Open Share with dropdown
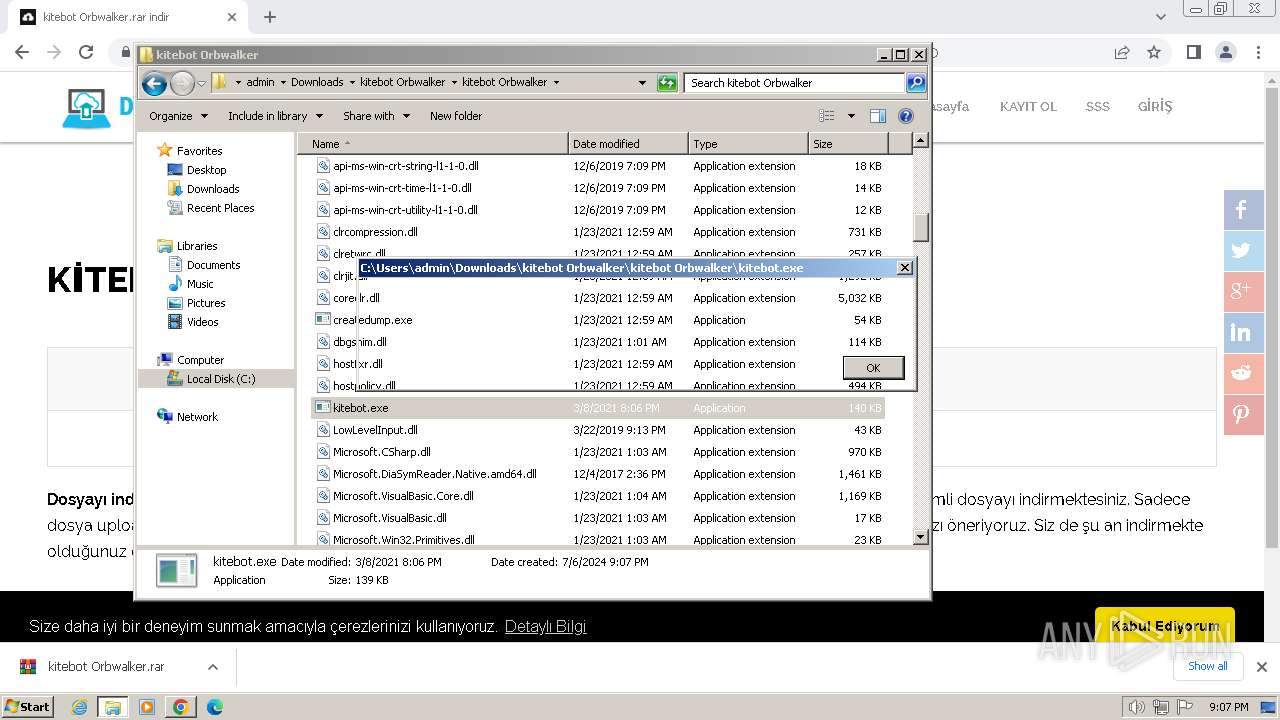1280x720 pixels. coord(376,116)
